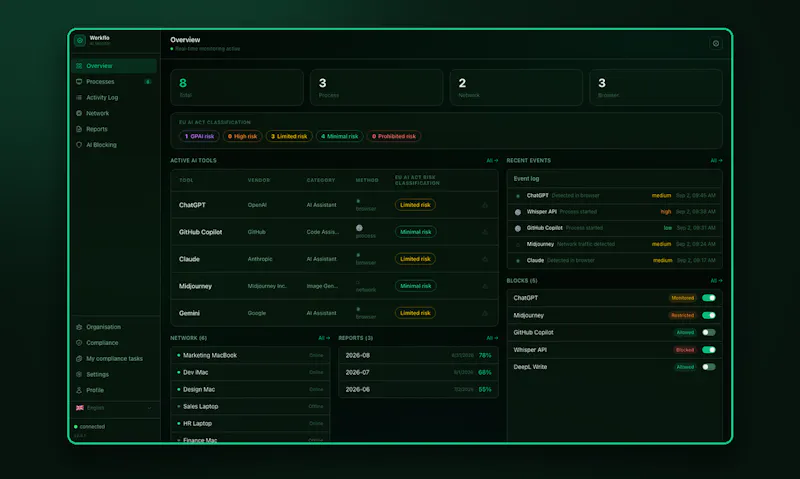Filter by the High risk chip
Image resolution: width=800 pixels, height=479 pixels.
tap(242, 136)
